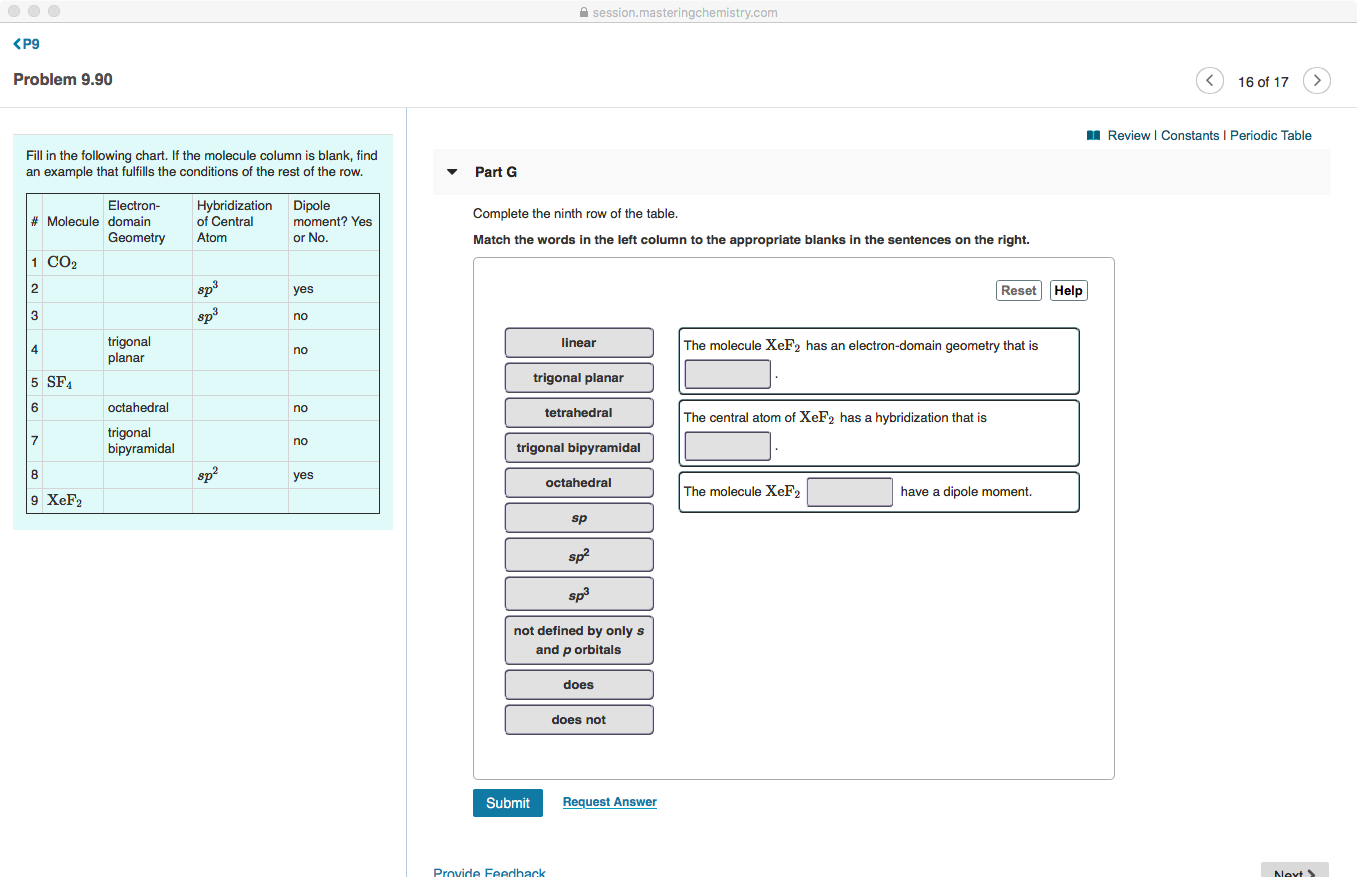Select the linear word tile
The height and width of the screenshot is (877, 1357).
point(578,342)
